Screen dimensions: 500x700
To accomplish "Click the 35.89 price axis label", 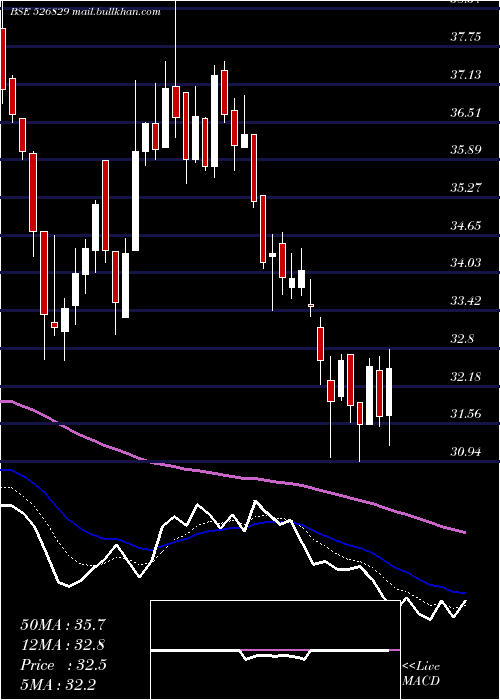I will point(466,150).
